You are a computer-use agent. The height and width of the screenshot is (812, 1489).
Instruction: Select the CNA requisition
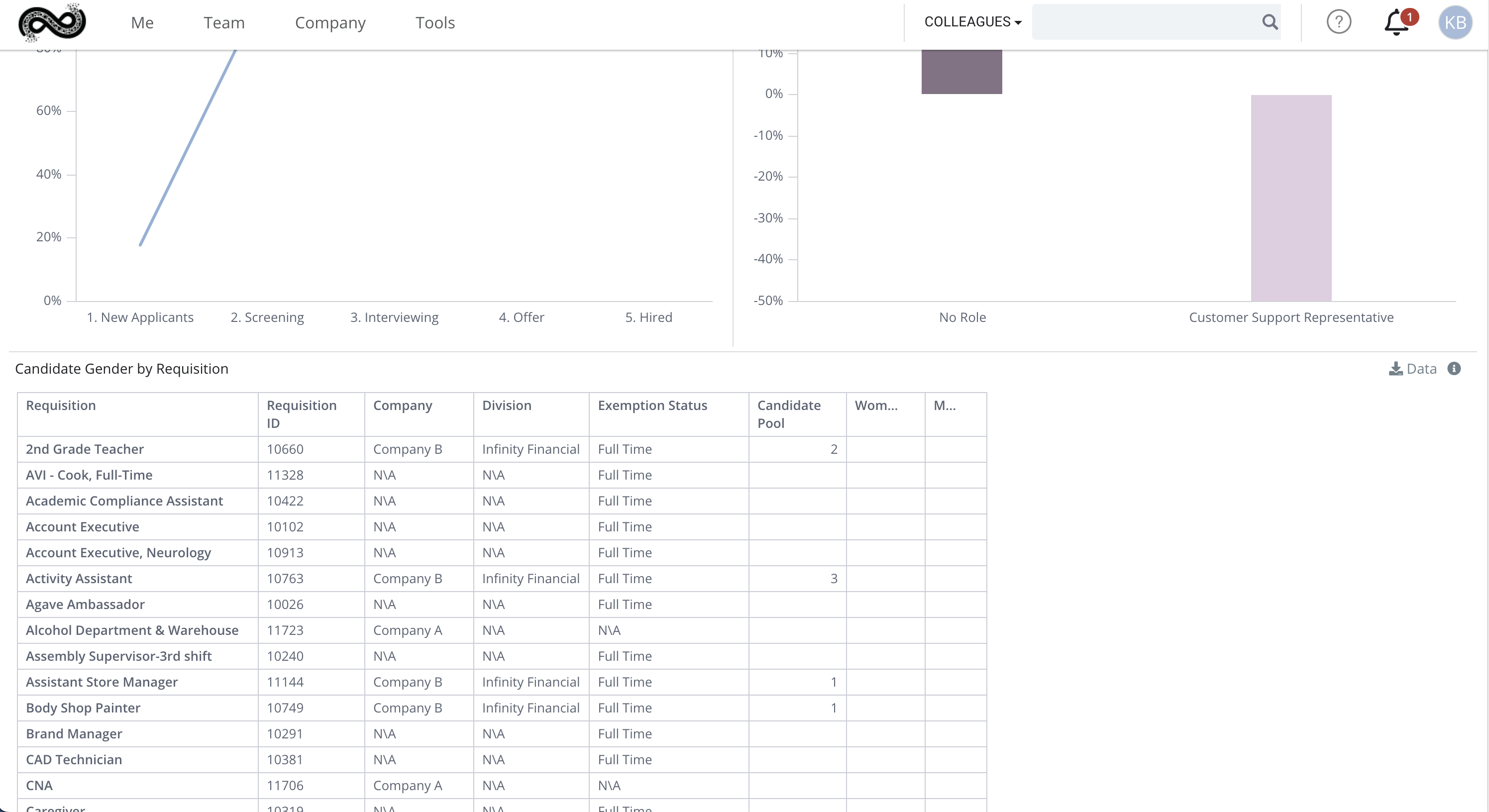(39, 786)
